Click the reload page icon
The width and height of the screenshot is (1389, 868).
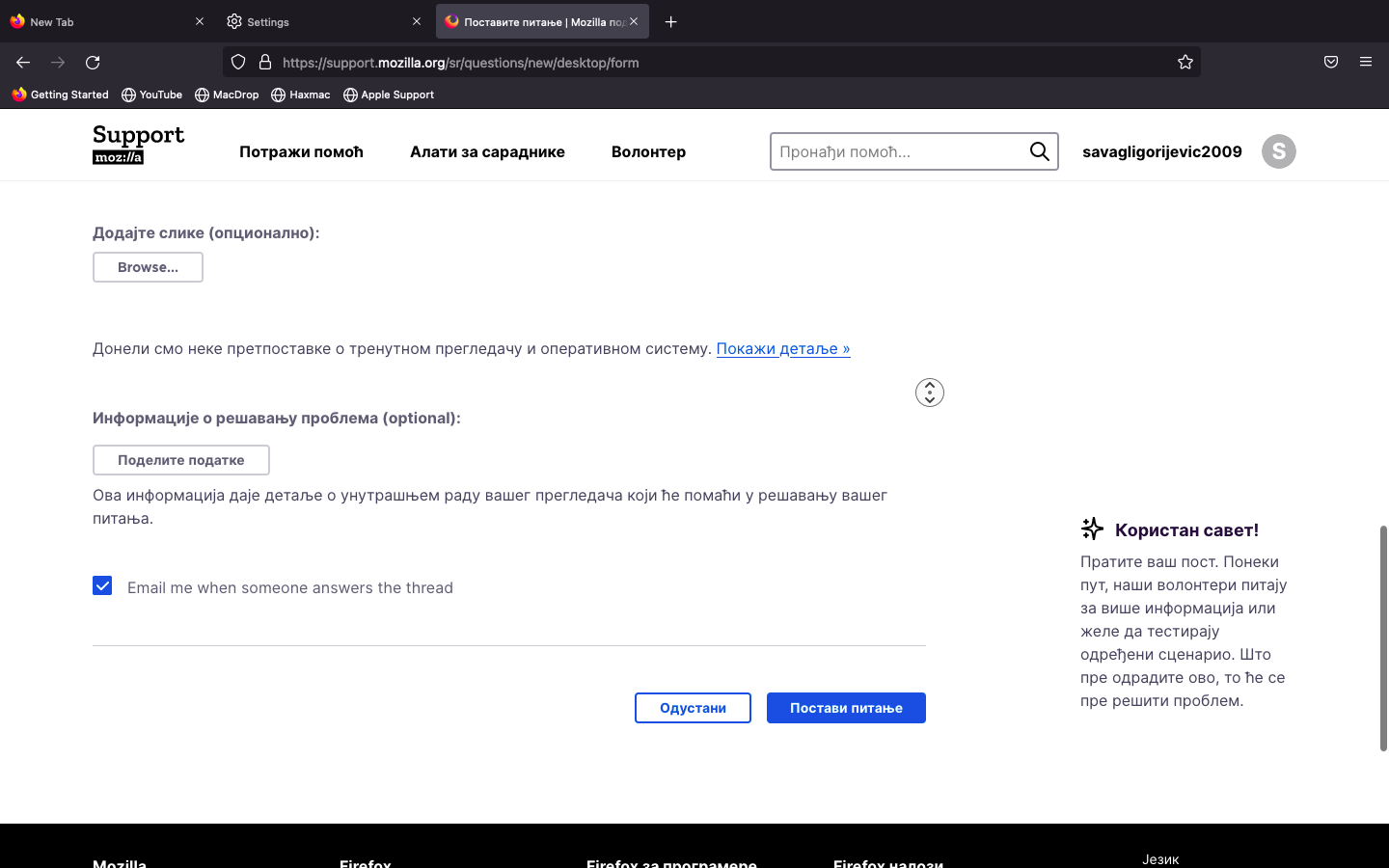(x=93, y=63)
